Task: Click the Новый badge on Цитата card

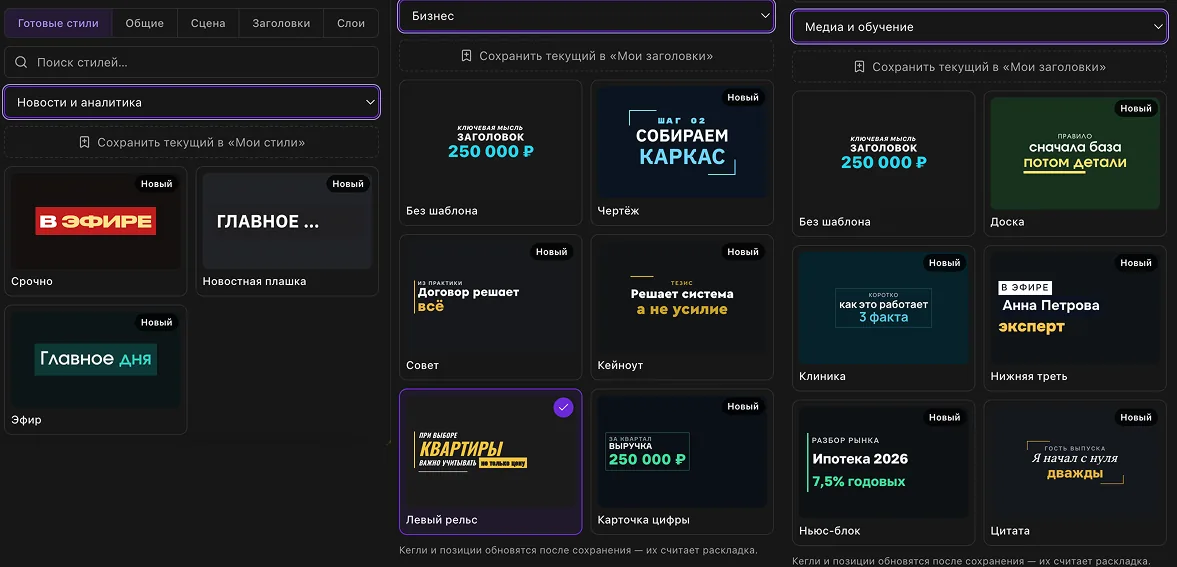Action: tap(1136, 418)
